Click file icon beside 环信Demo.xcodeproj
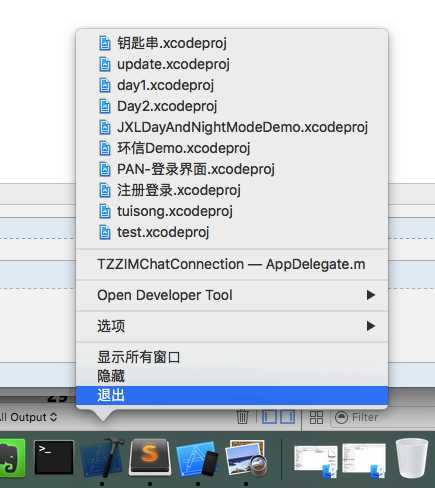The height and width of the screenshot is (488, 435). [x=104, y=148]
